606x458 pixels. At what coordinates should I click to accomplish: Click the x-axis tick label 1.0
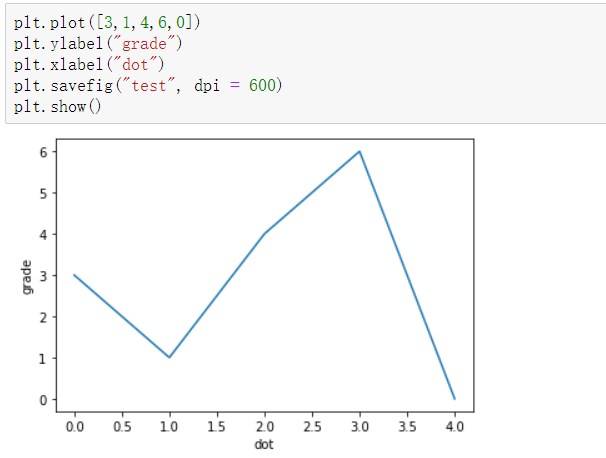(x=169, y=427)
